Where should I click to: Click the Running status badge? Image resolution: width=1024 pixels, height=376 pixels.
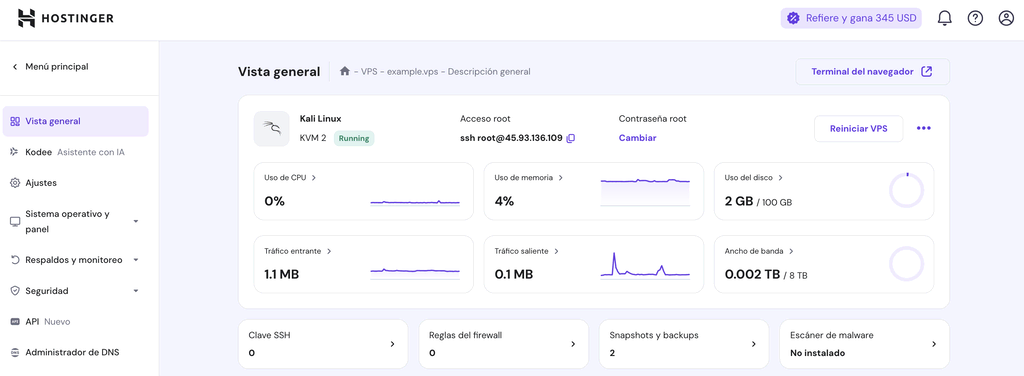click(354, 138)
